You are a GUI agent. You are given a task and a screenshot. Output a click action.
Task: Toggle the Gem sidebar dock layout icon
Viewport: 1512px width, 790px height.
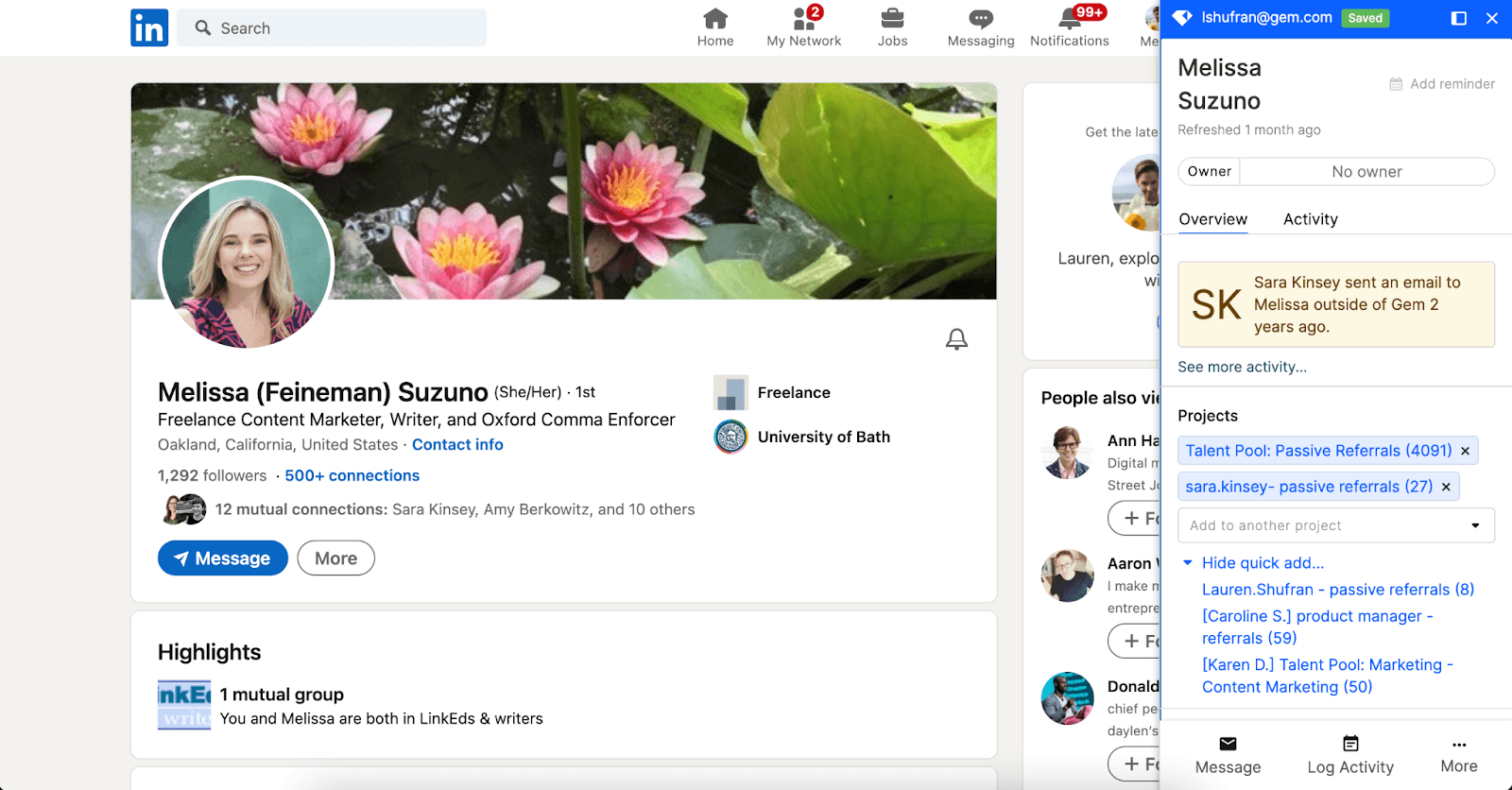pyautogui.click(x=1459, y=18)
